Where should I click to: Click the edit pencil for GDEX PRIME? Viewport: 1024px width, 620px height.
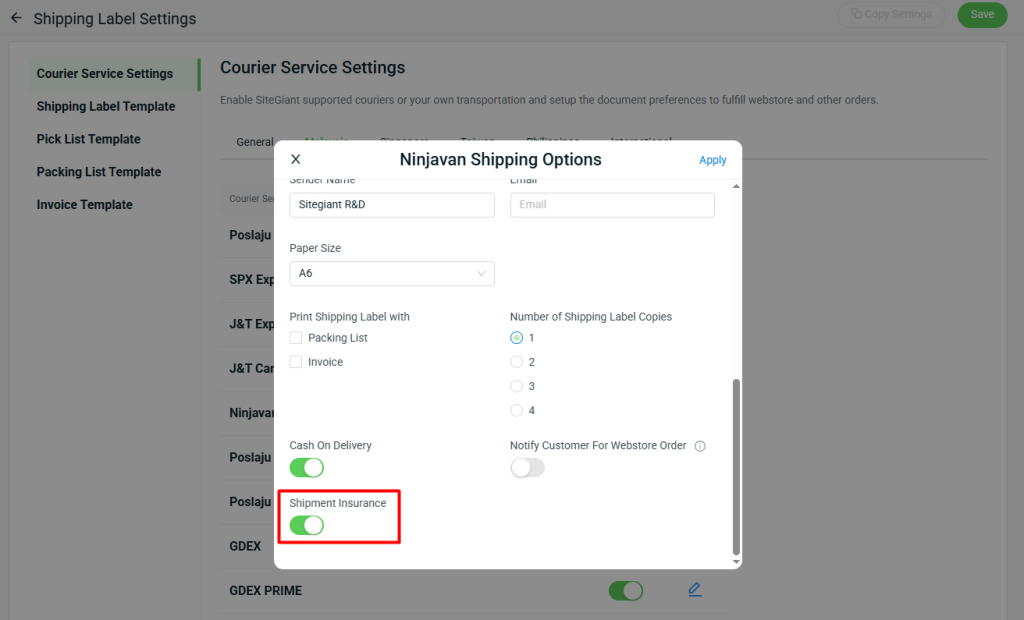pos(695,590)
